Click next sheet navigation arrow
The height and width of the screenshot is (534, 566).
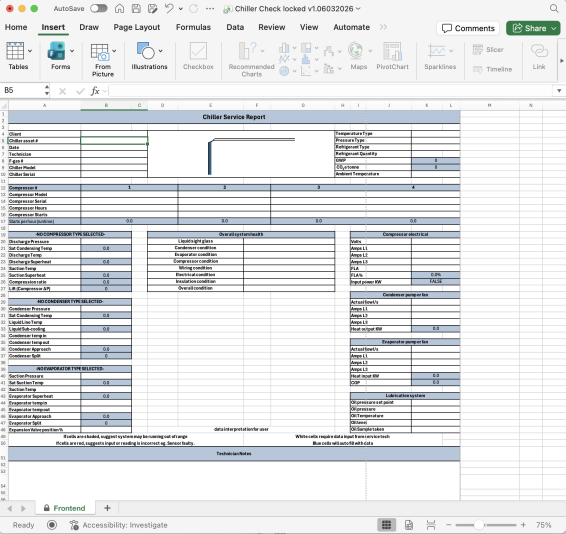pyautogui.click(x=23, y=508)
